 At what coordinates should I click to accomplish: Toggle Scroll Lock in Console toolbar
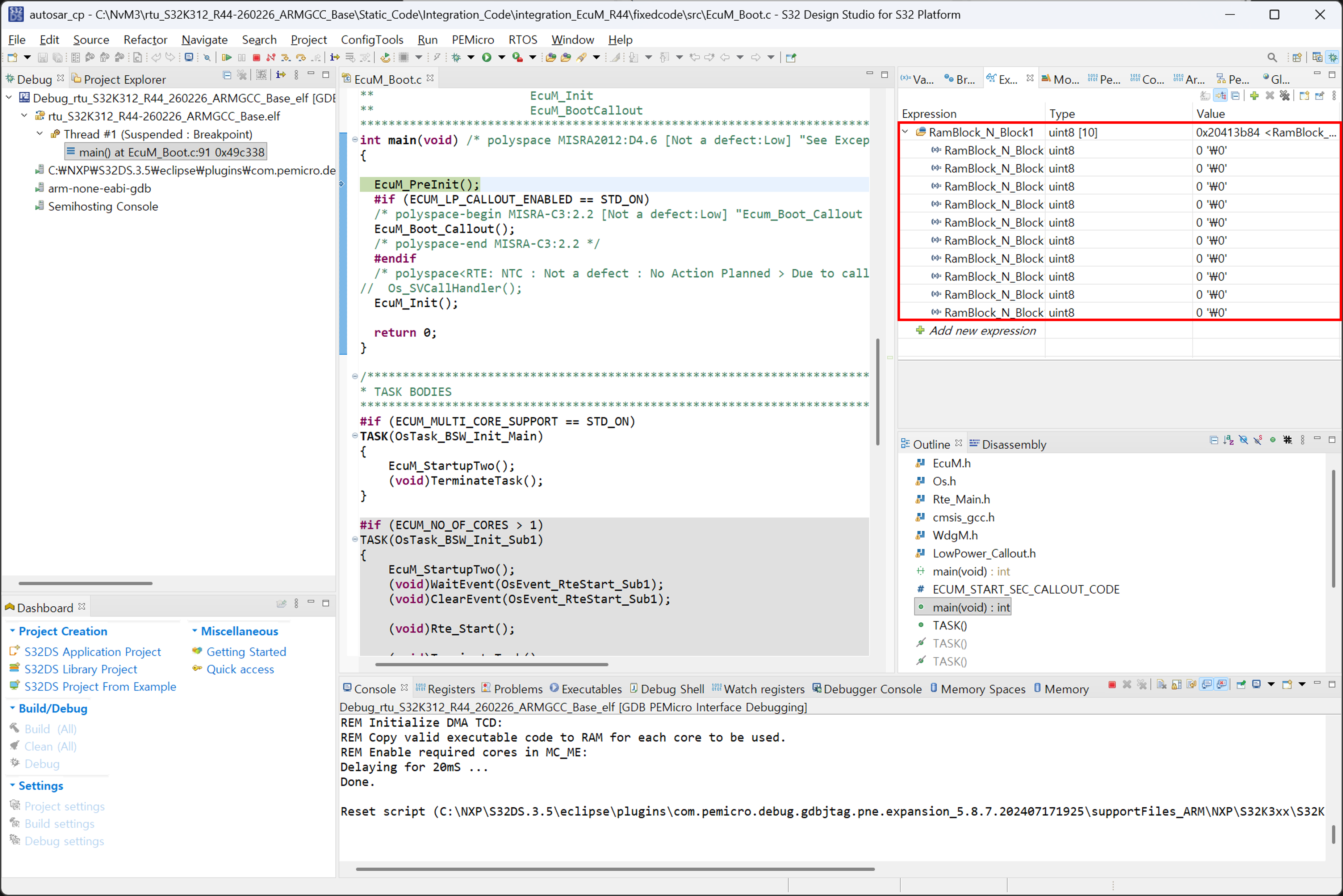[x=1177, y=685]
